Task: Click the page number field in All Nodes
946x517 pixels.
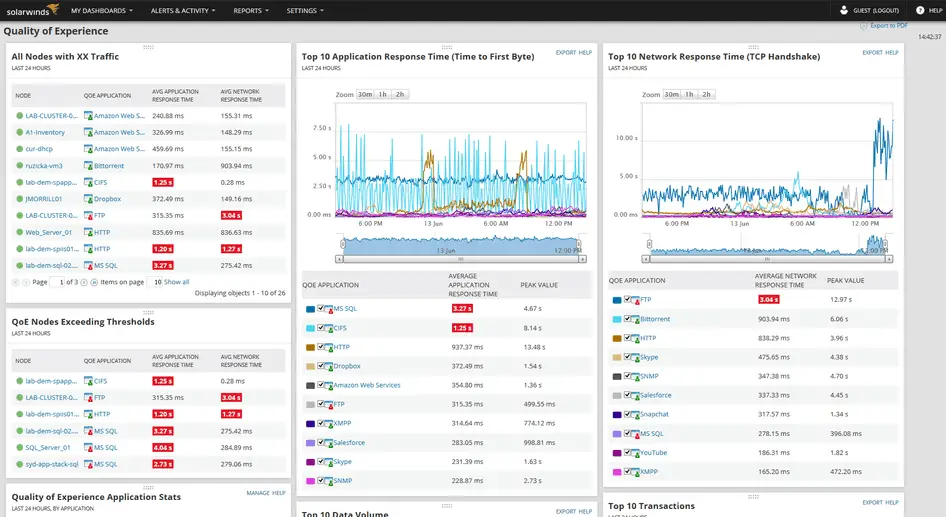Action: tap(56, 283)
